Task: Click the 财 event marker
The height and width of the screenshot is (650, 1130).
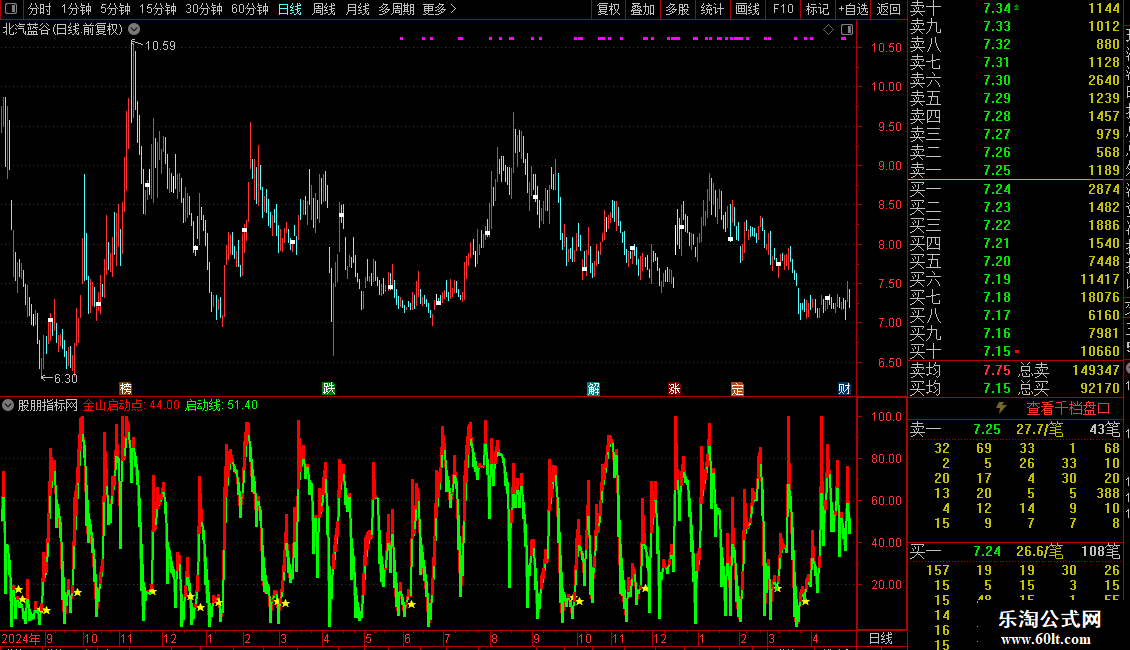Action: point(844,389)
